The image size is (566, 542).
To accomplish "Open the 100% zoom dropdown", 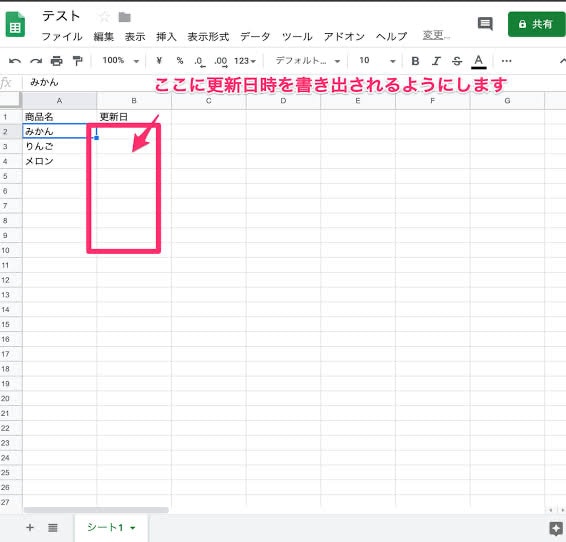I will tap(121, 61).
